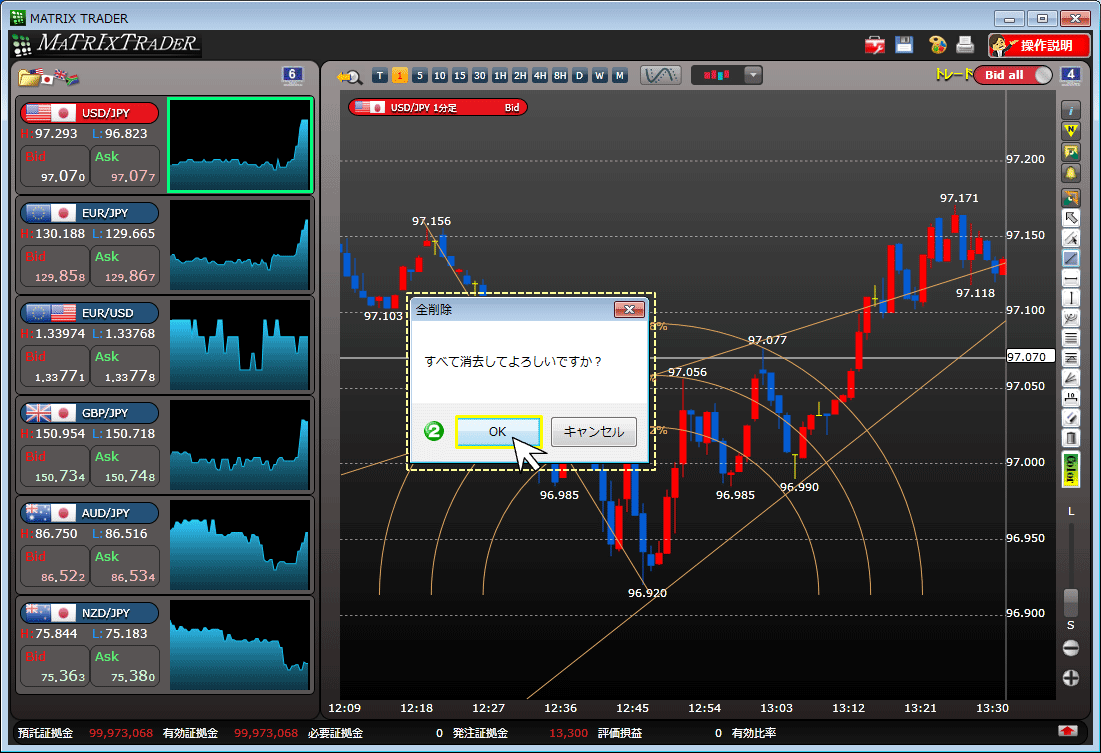The image size is (1101, 753).
Task: Select the 5 minute timeframe
Action: pyautogui.click(x=419, y=75)
